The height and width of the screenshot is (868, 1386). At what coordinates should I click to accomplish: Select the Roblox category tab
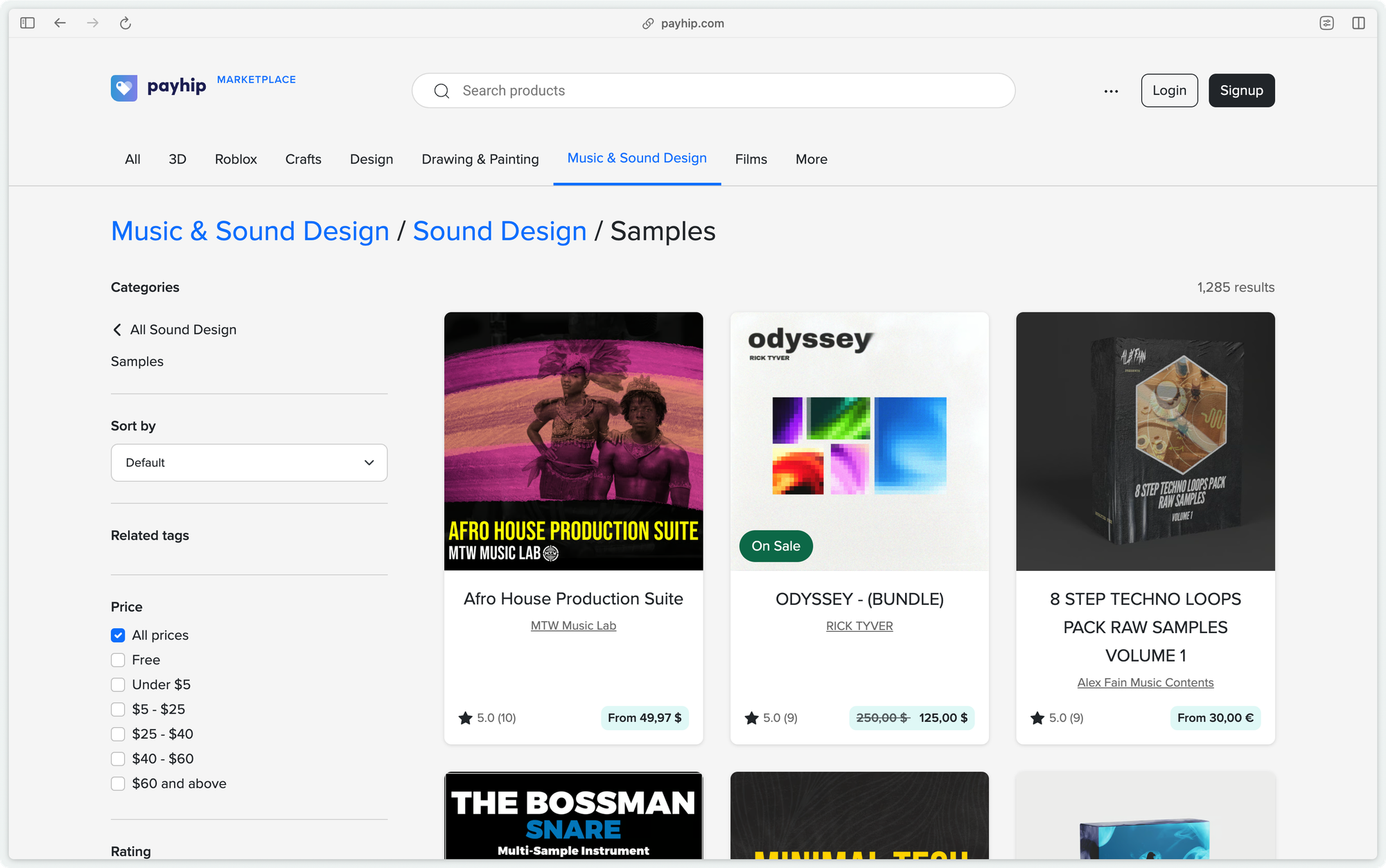236,159
